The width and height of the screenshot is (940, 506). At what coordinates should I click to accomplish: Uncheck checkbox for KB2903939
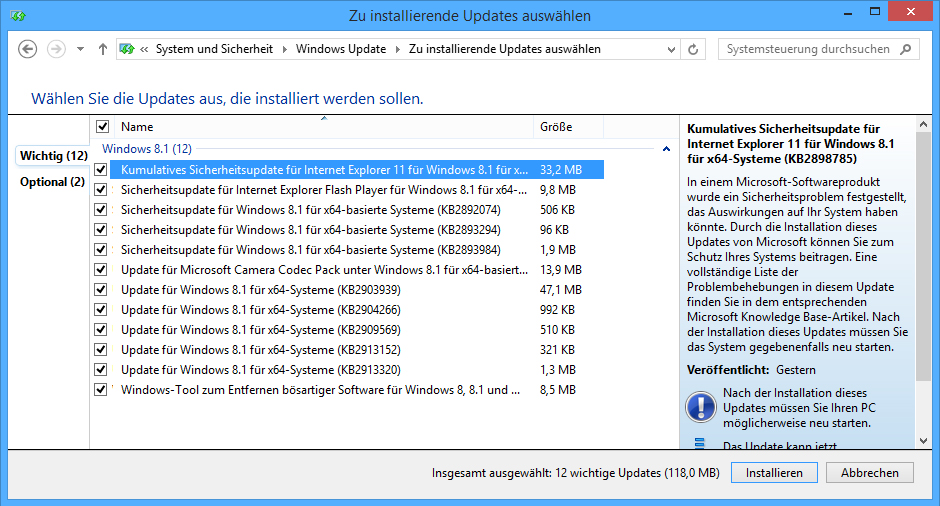[101, 290]
